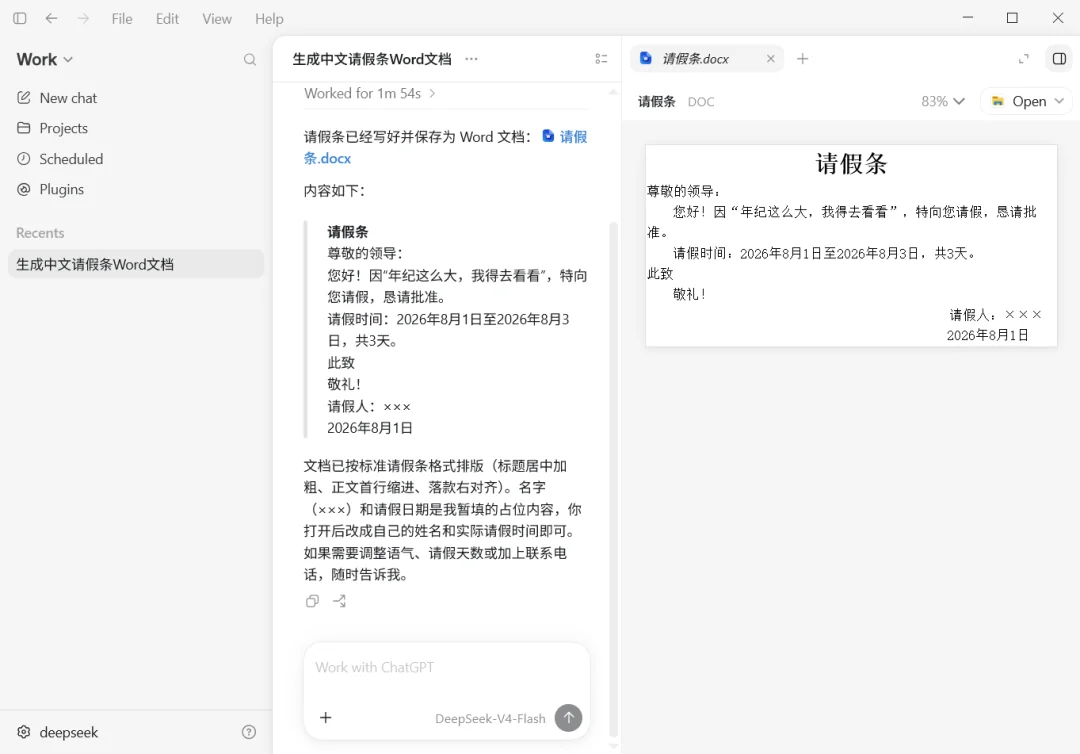Expand the Open button dropdown arrow
Screen dimensions: 1080x754
click(1059, 101)
